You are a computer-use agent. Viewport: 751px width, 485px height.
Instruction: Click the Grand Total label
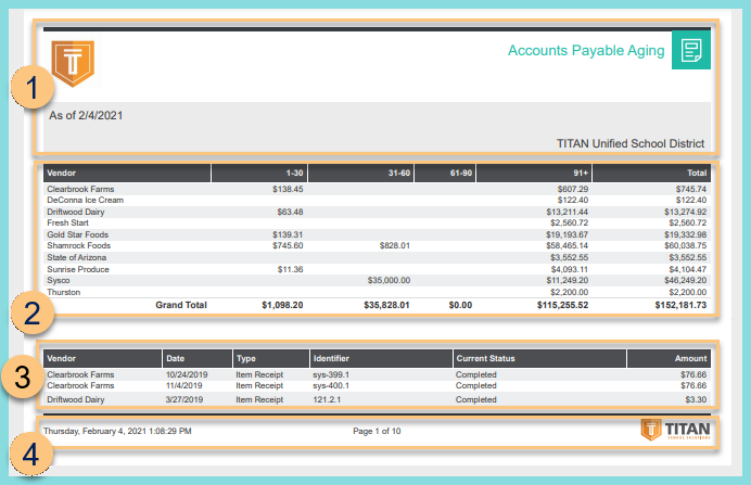(x=181, y=305)
